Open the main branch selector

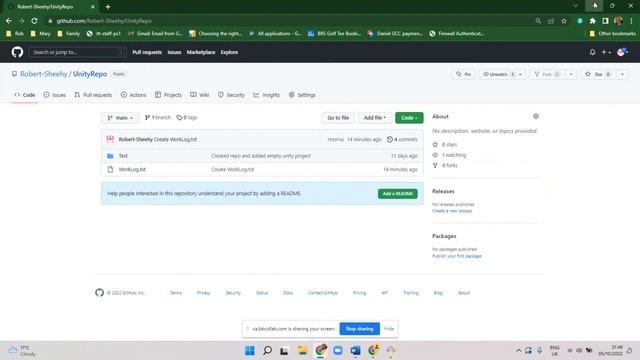pyautogui.click(x=120, y=118)
